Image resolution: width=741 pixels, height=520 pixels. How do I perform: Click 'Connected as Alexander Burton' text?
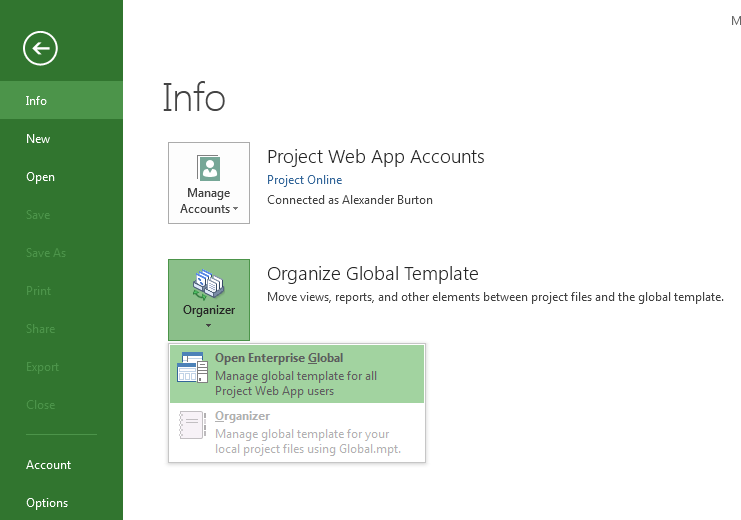tap(350, 200)
